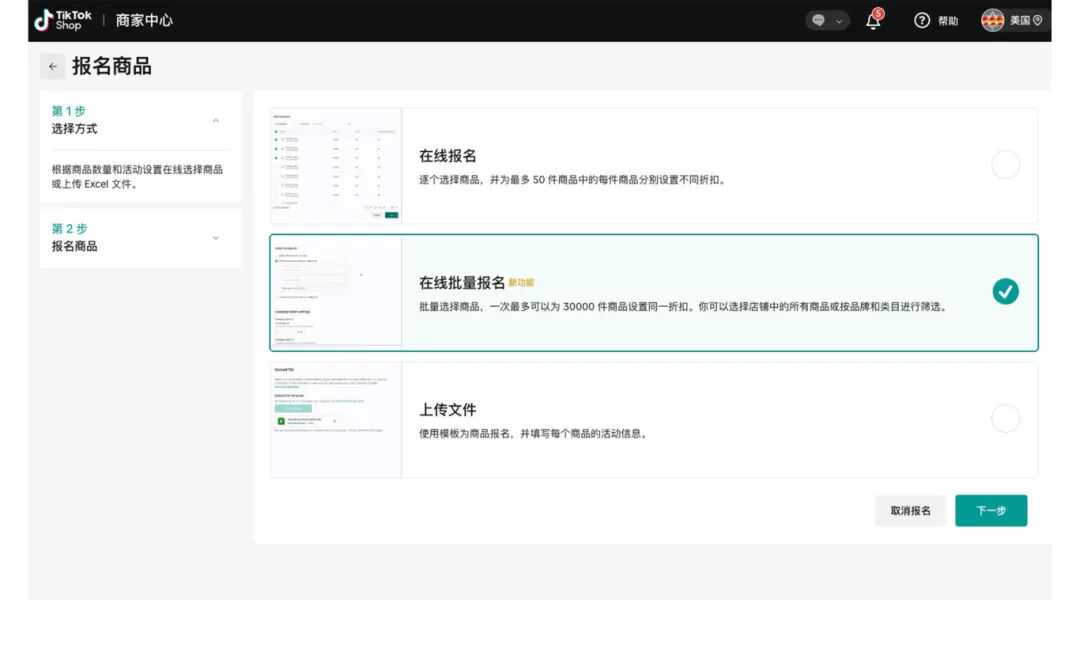Click the green checkmark on 在线批量报名
The width and height of the screenshot is (1080, 667).
pyautogui.click(x=1005, y=291)
